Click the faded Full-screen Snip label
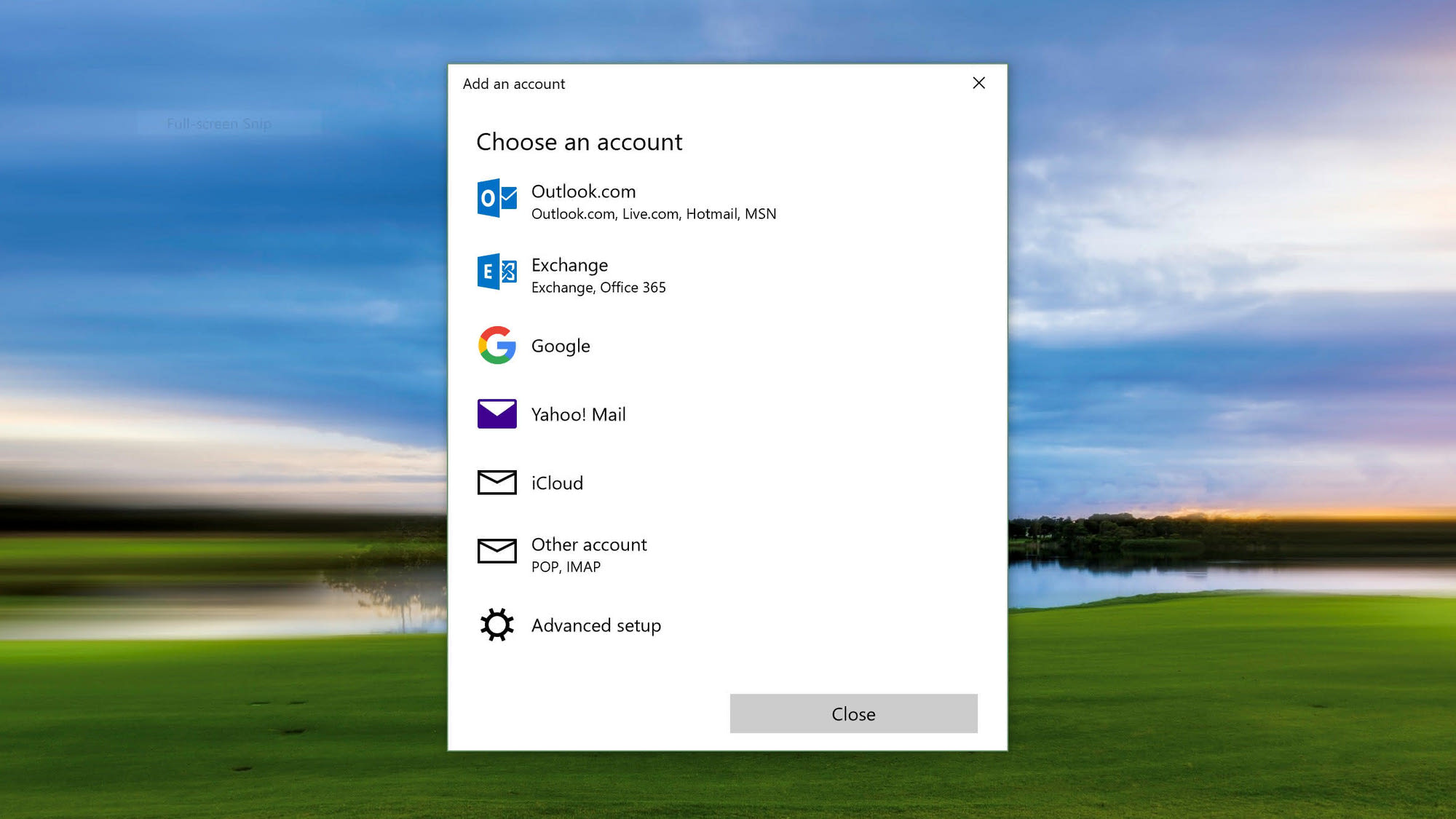This screenshot has width=1456, height=819. coord(219,124)
